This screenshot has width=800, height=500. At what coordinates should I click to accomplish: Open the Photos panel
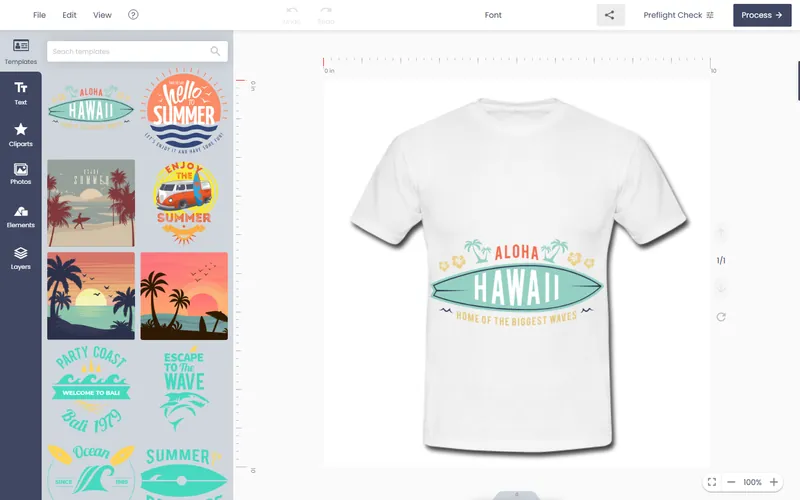[20, 174]
